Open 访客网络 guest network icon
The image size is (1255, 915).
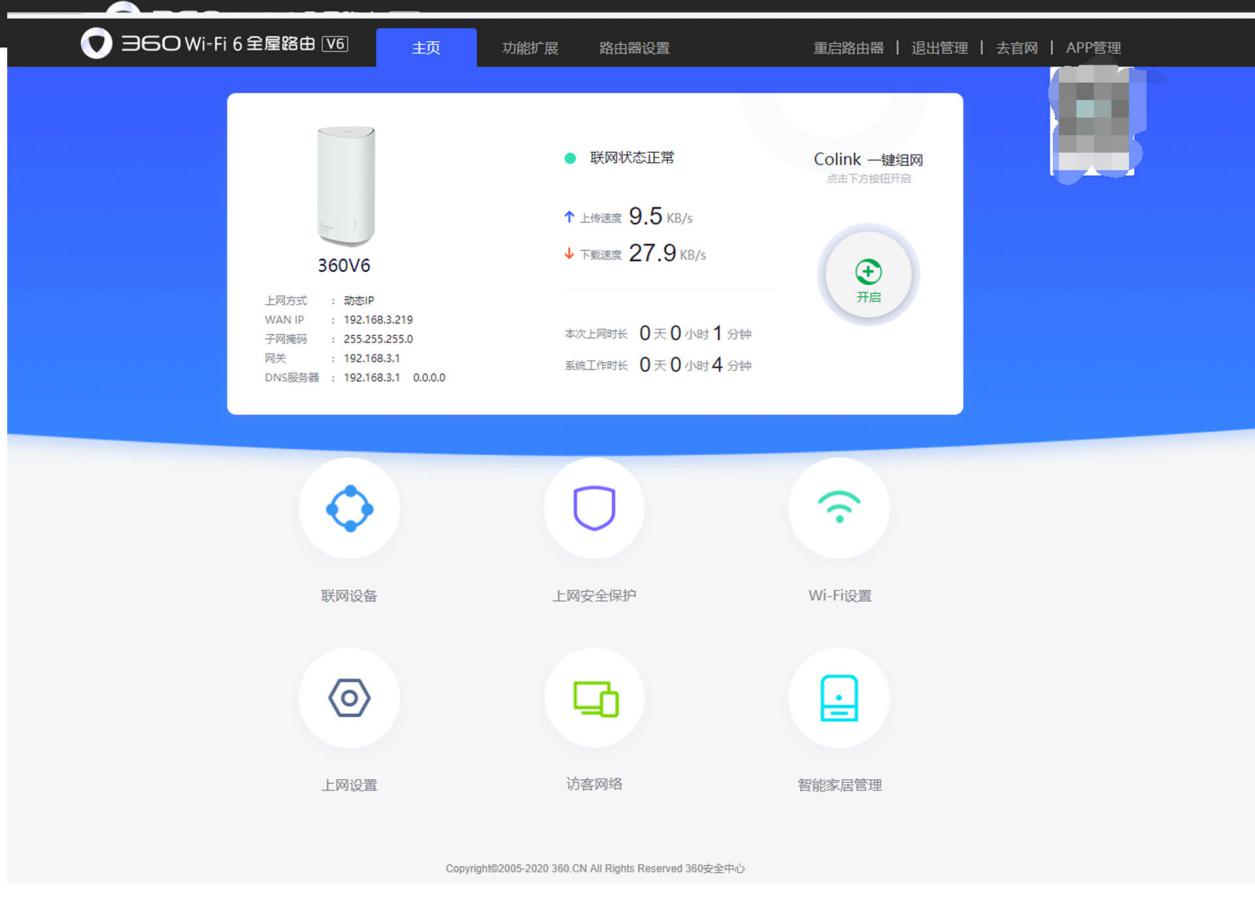point(594,697)
